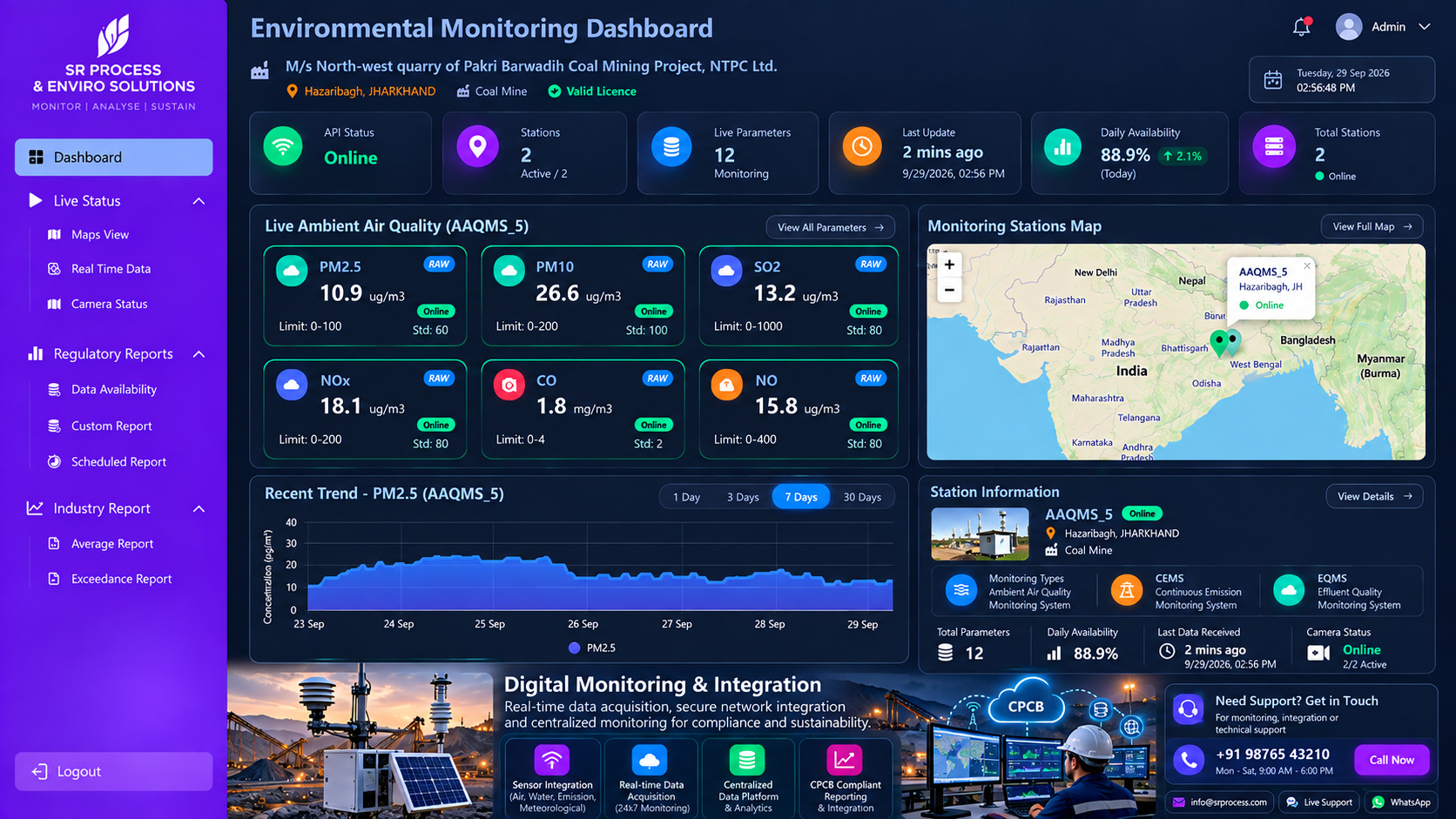1456x819 pixels.
Task: Open Real Time Data page
Action: tap(111, 269)
